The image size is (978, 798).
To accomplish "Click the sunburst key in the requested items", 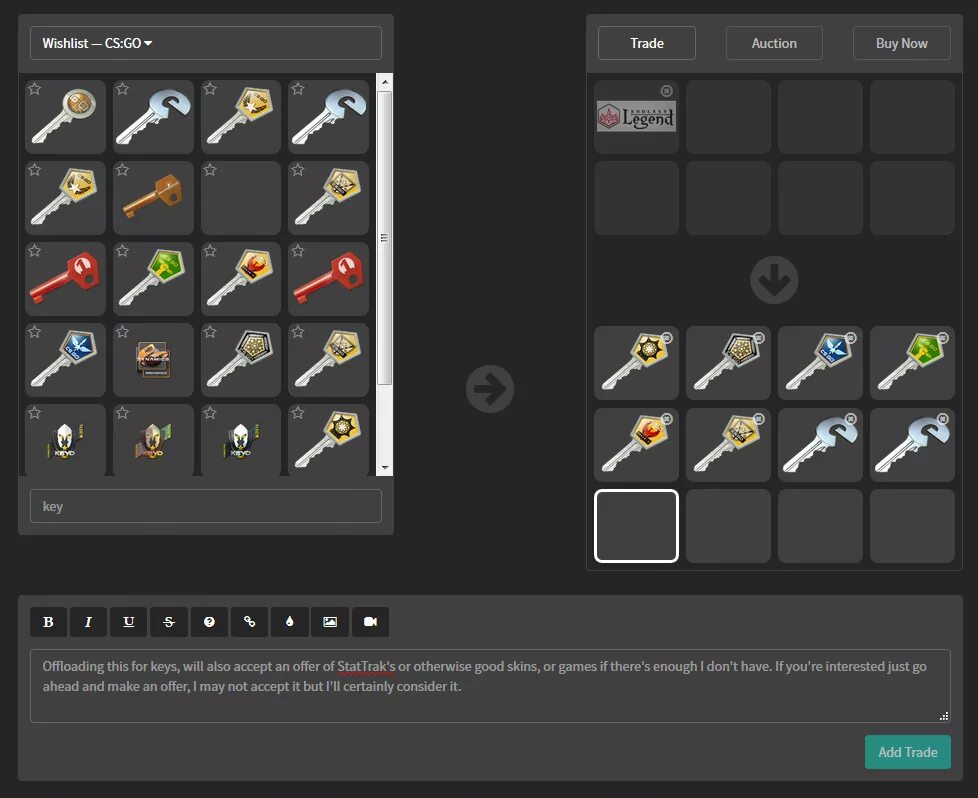I will tap(636, 363).
